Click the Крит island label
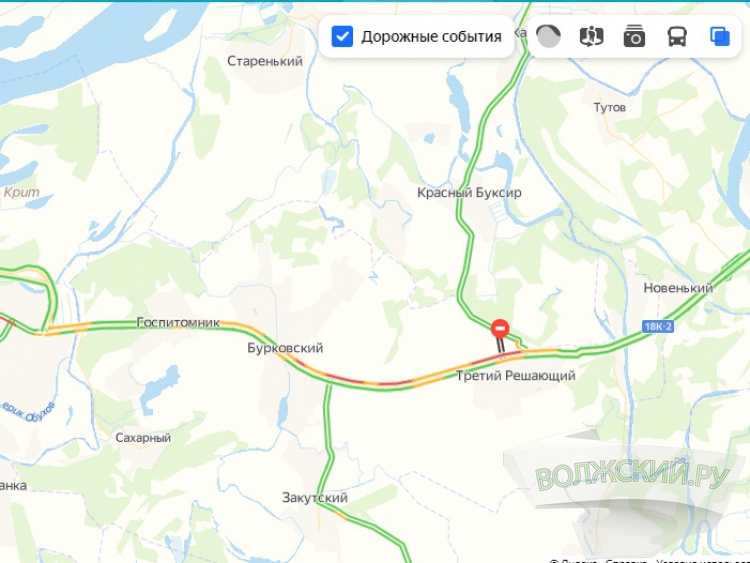Screen dimensions: 750x563 pos(22,192)
